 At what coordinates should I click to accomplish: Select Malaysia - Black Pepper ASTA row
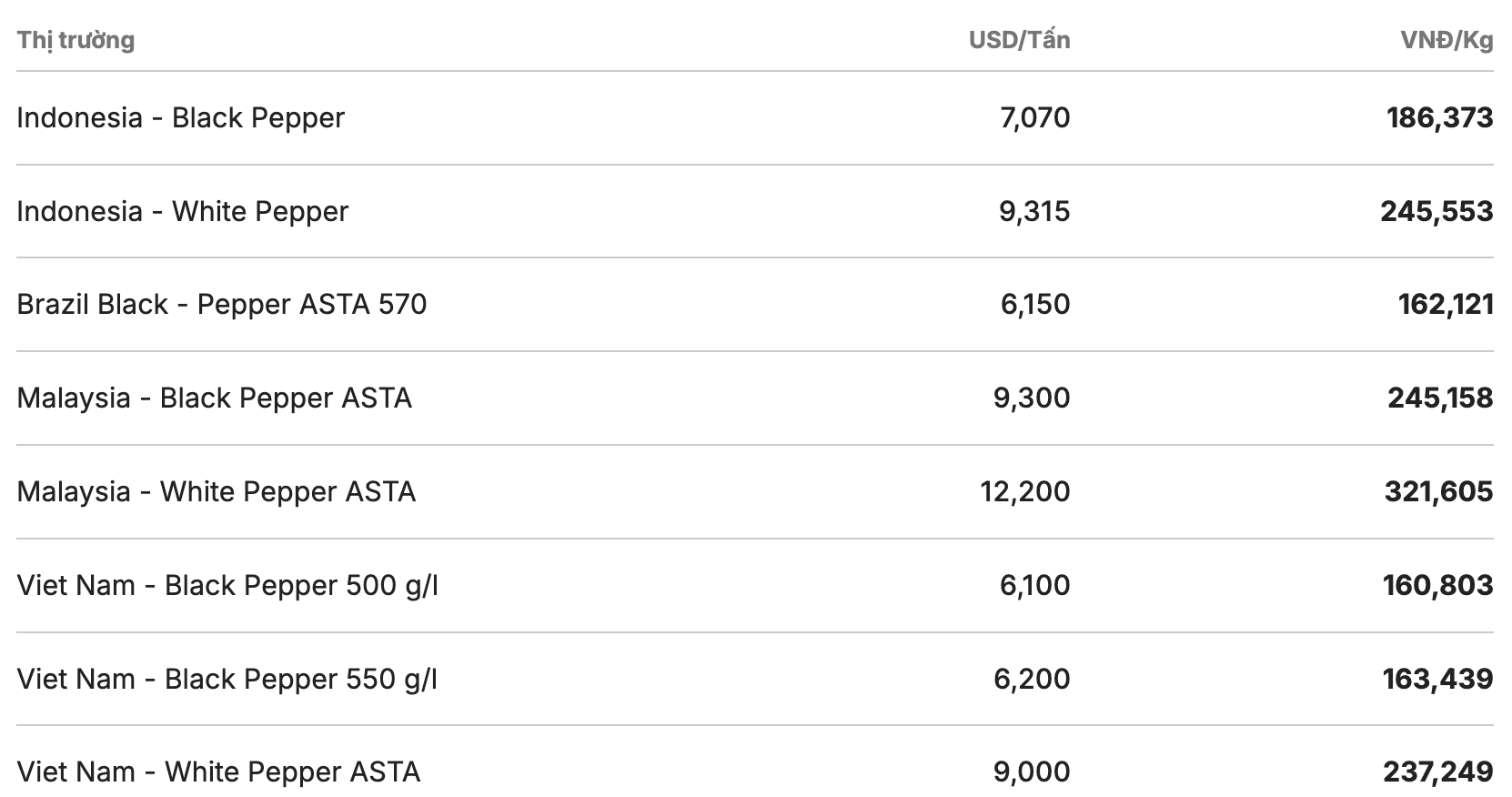coord(214,398)
